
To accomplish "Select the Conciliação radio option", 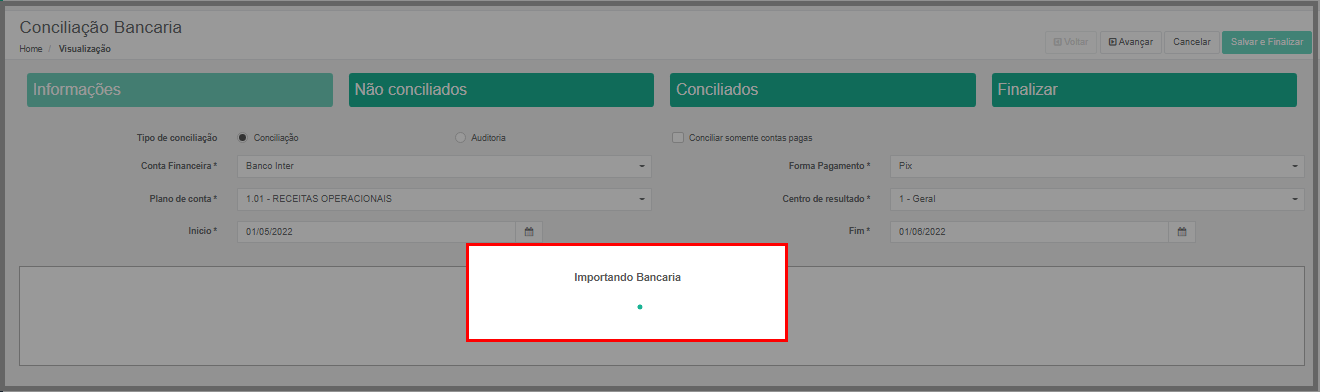I will click(x=243, y=138).
